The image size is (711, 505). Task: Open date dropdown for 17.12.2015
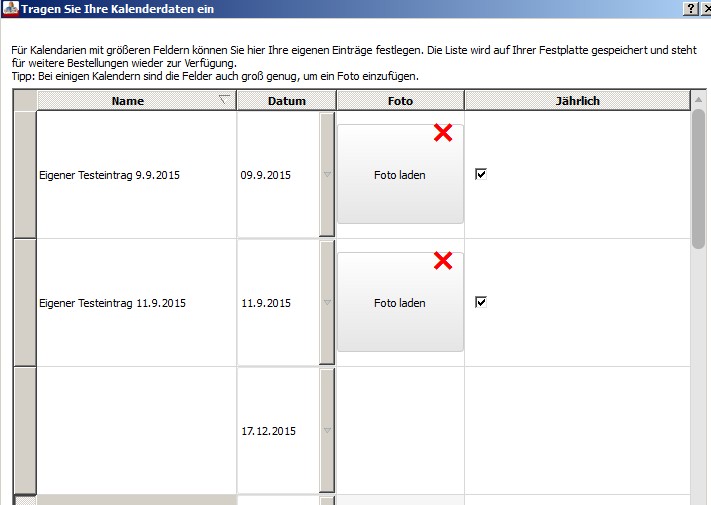pyautogui.click(x=327, y=430)
